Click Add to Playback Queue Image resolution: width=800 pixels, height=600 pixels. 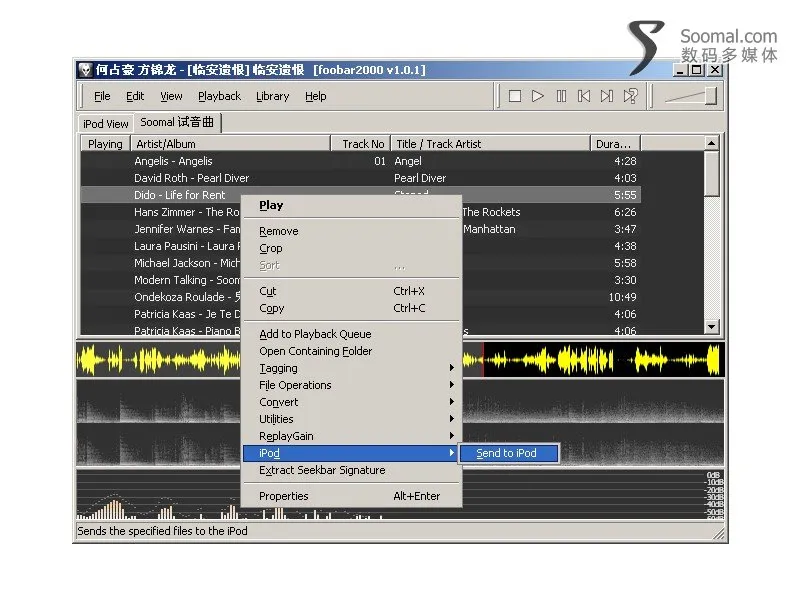click(x=352, y=334)
